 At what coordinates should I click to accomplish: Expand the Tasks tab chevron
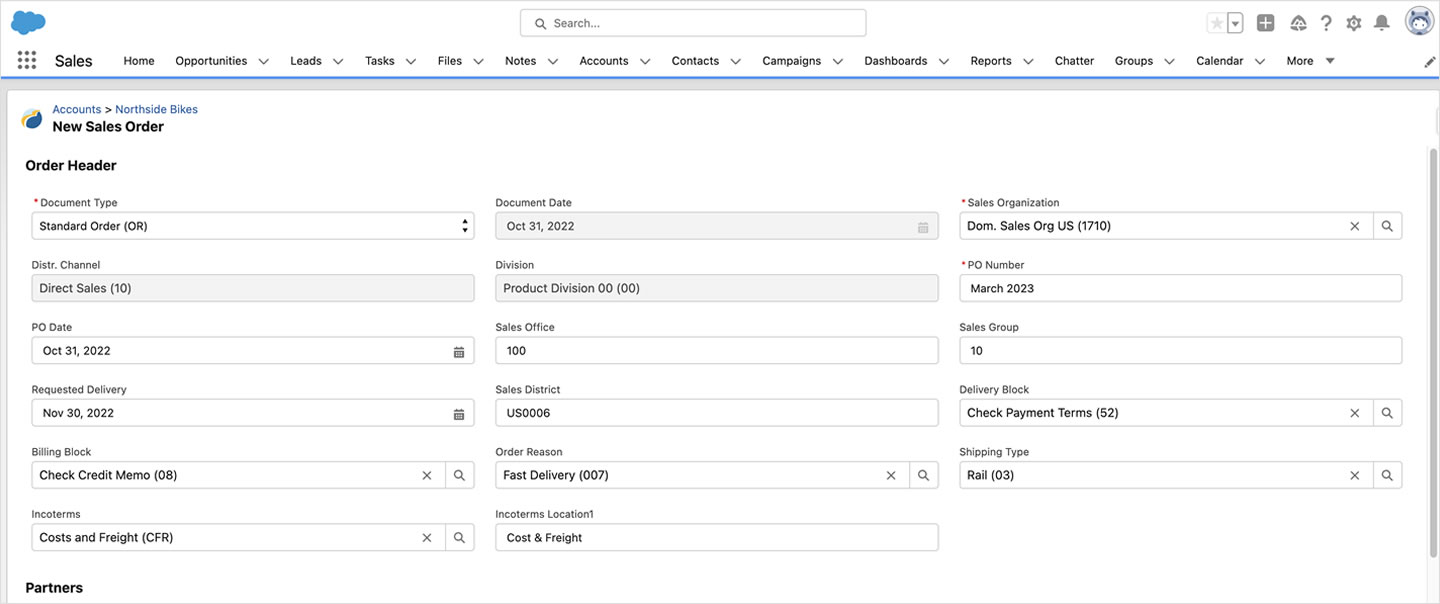[411, 61]
